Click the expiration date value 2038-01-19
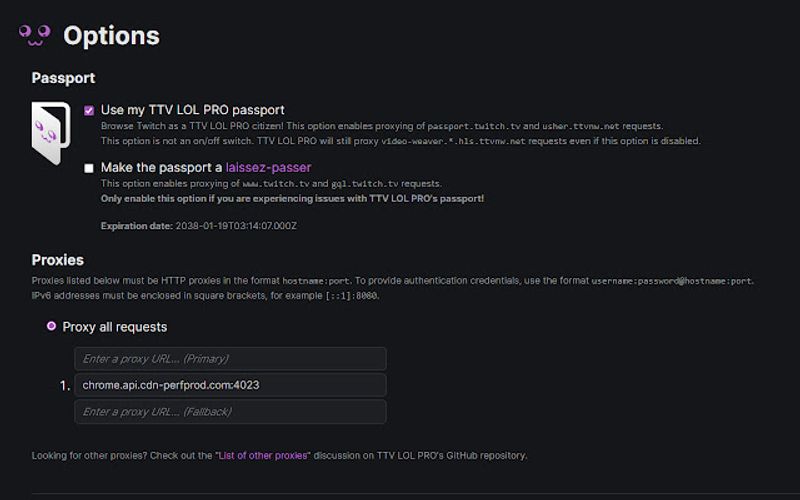The width and height of the screenshot is (800, 500). click(235, 226)
